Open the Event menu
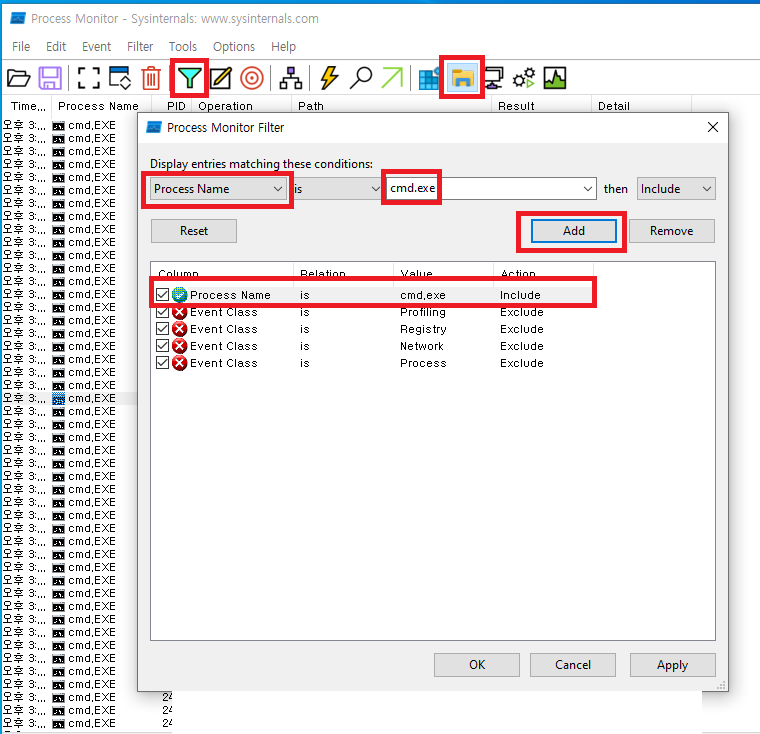 [96, 47]
